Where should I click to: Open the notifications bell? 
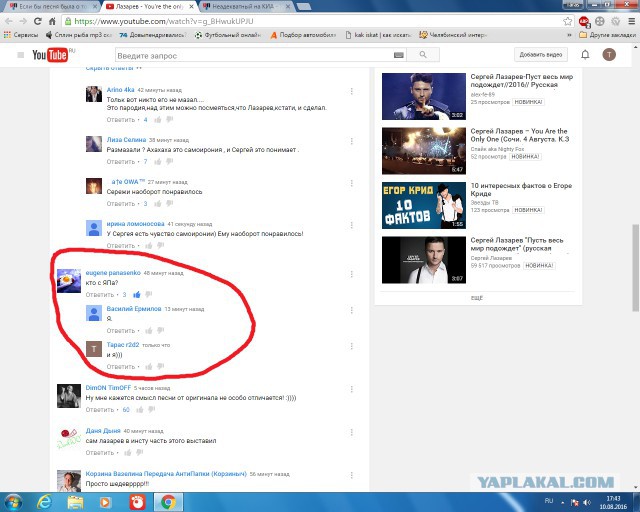point(585,55)
